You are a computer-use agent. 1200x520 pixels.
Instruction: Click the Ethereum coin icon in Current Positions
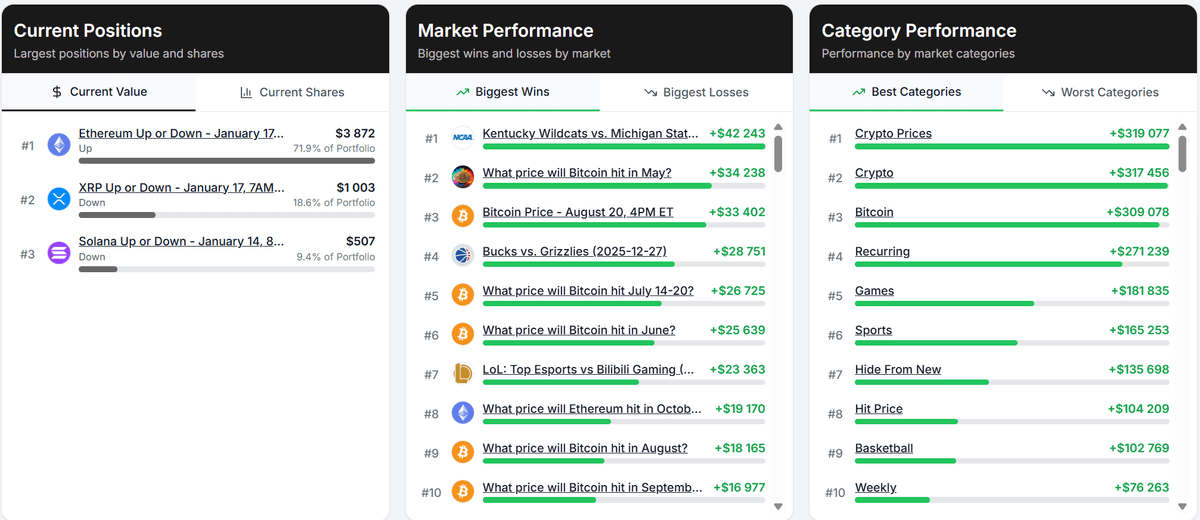[x=59, y=146]
